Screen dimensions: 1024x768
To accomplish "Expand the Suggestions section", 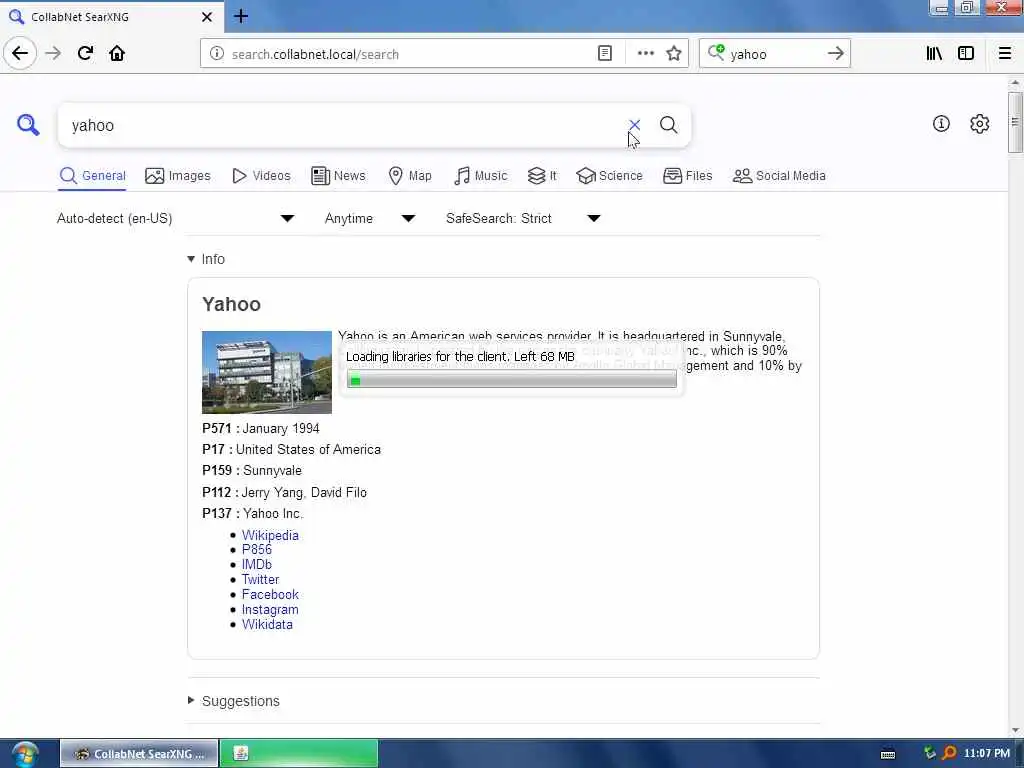I will point(234,701).
